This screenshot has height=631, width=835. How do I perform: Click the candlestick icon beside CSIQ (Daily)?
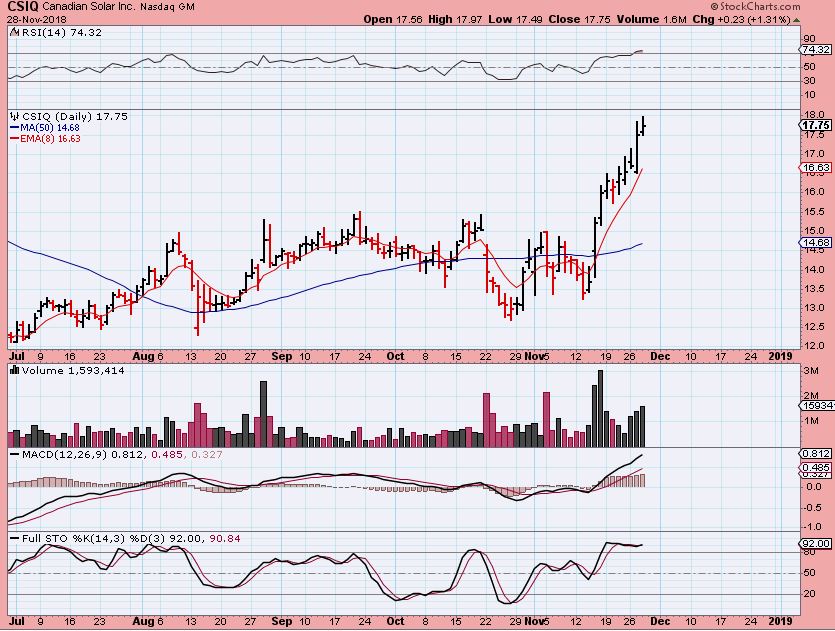point(14,116)
